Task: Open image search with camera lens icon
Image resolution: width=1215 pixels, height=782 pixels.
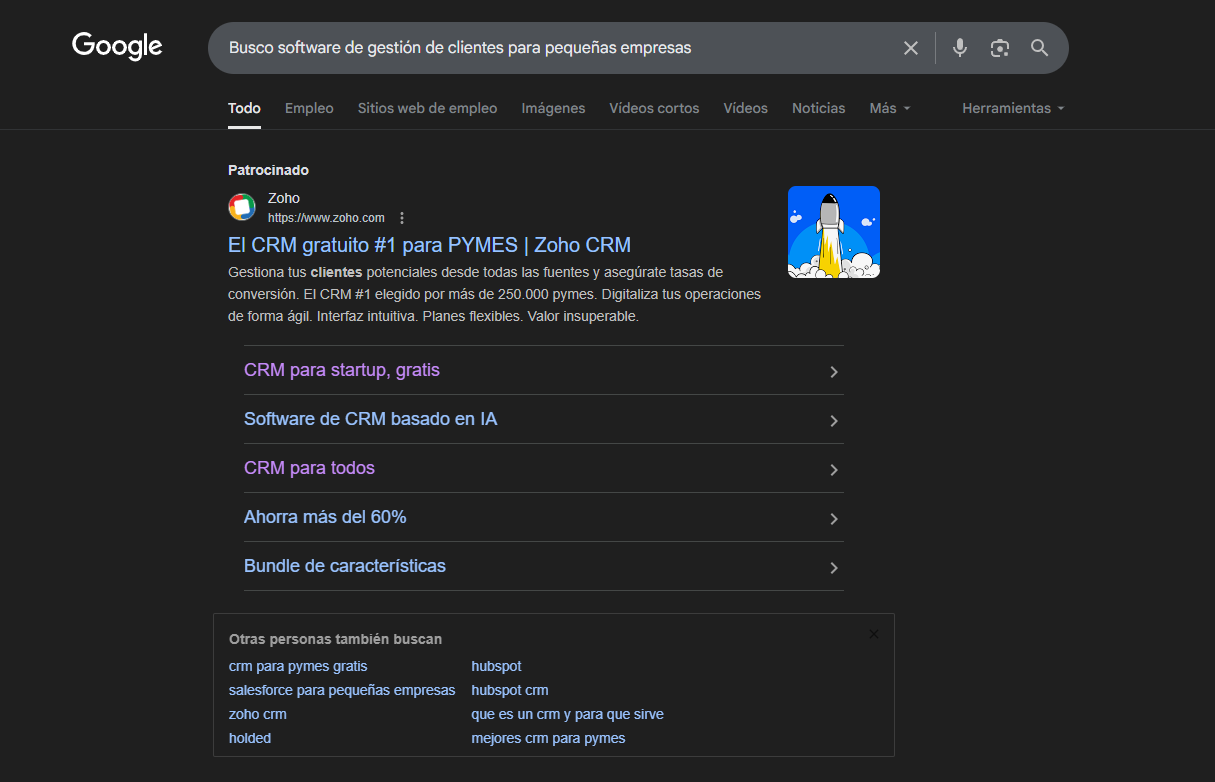Action: coord(1000,48)
